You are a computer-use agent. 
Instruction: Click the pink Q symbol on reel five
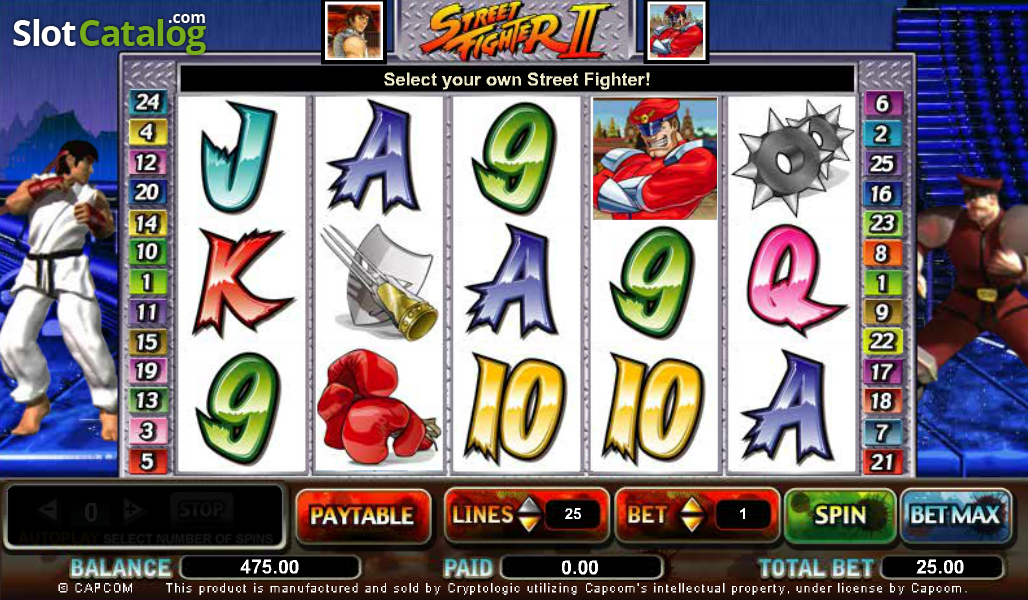click(x=793, y=279)
